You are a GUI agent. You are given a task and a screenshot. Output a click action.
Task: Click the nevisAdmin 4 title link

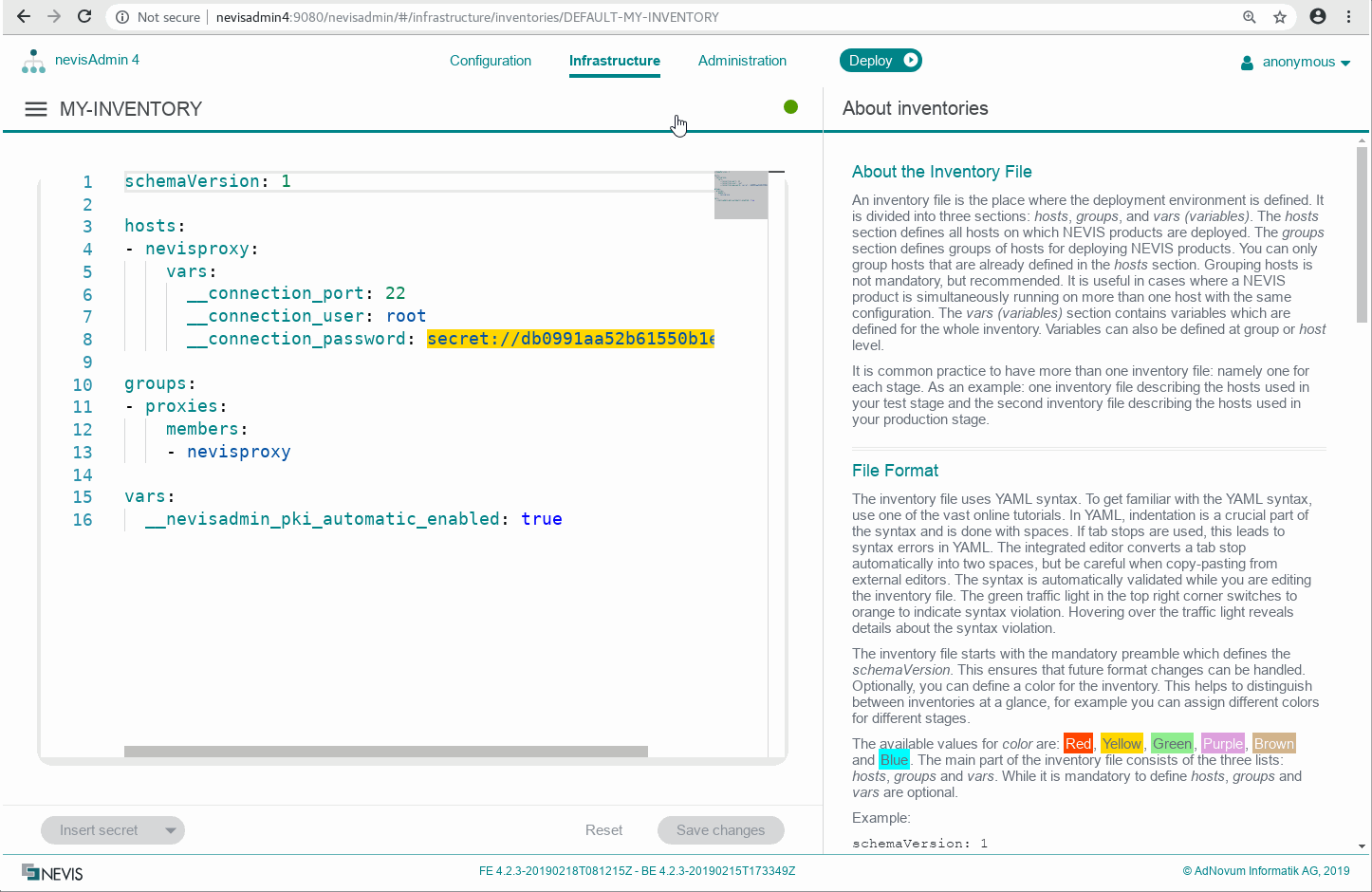97,60
